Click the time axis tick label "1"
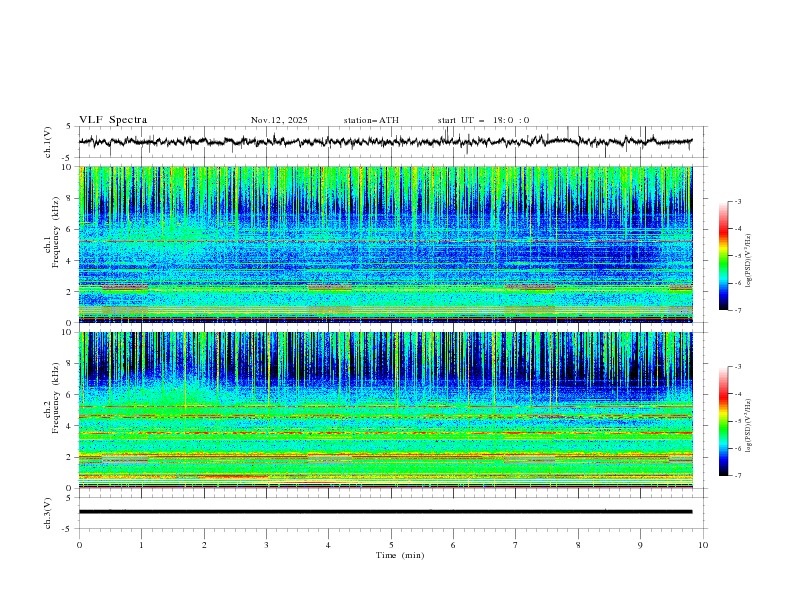792x612 pixels. tap(141, 545)
